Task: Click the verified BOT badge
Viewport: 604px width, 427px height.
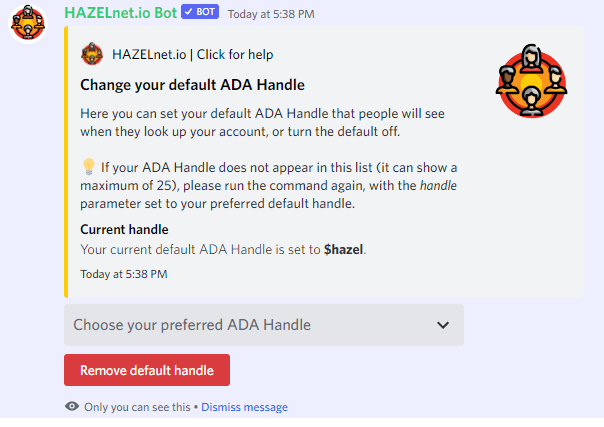Action: click(200, 12)
